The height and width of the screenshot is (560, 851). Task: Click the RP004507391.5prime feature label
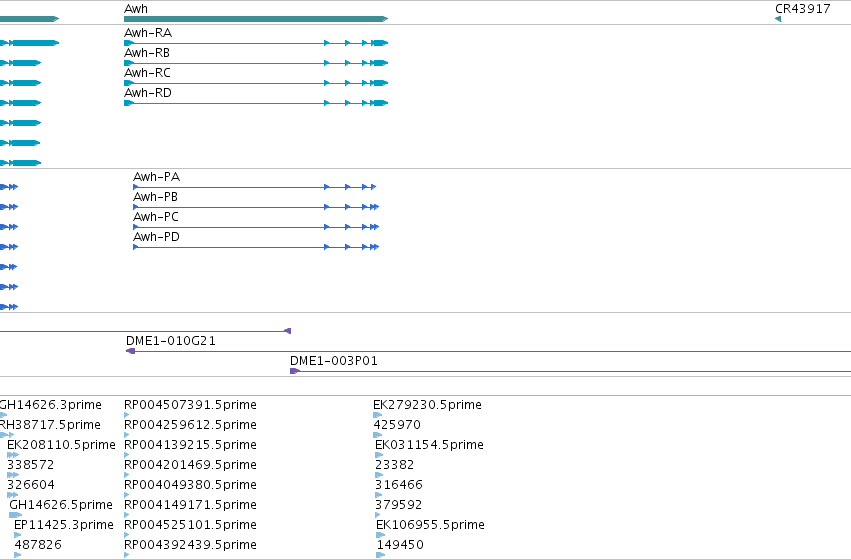coord(190,405)
